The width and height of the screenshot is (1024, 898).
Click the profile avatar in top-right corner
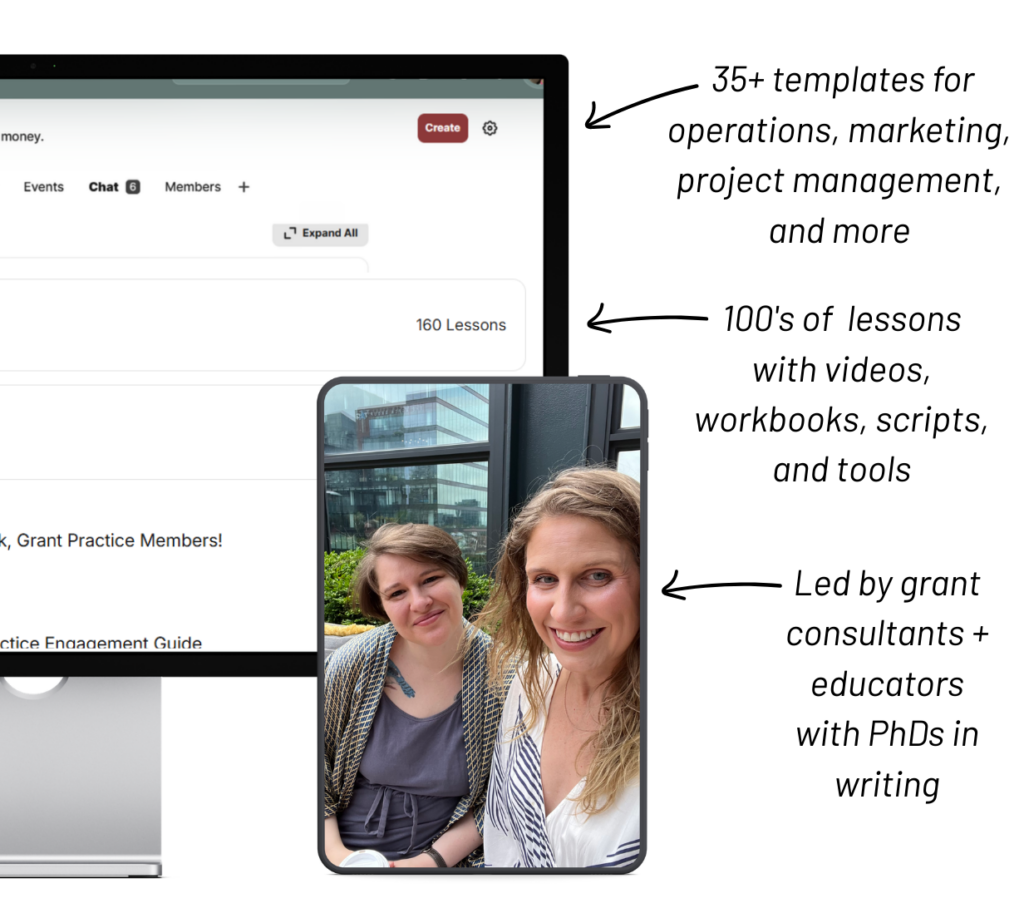[536, 82]
